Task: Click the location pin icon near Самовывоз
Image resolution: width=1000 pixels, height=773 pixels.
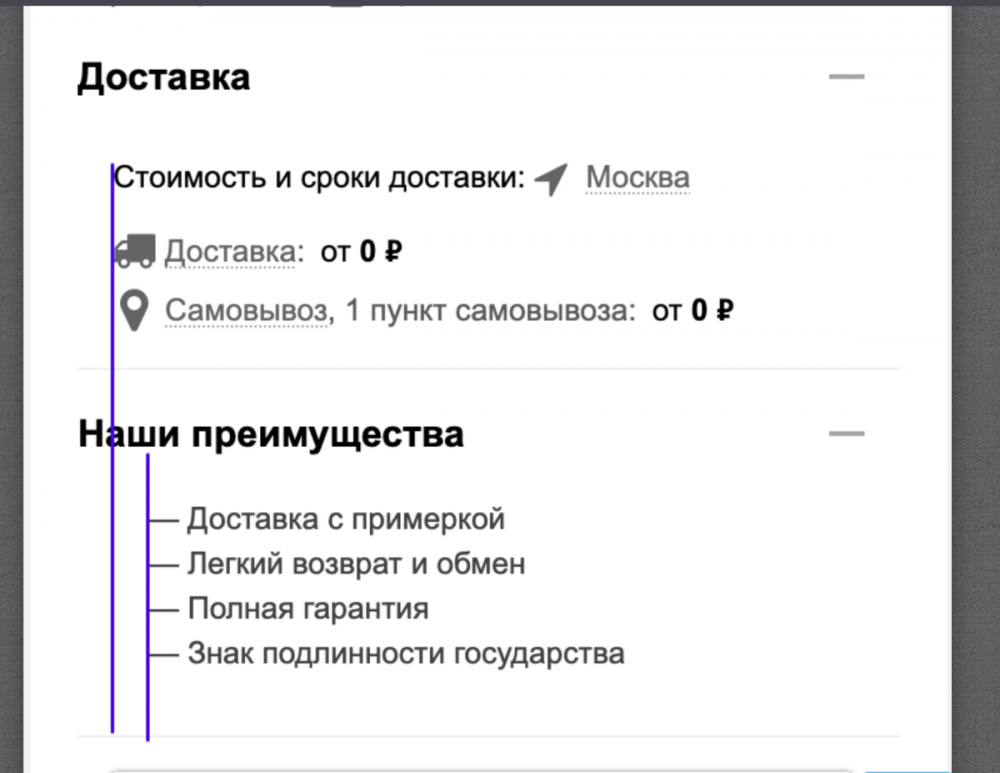Action: pos(134,310)
